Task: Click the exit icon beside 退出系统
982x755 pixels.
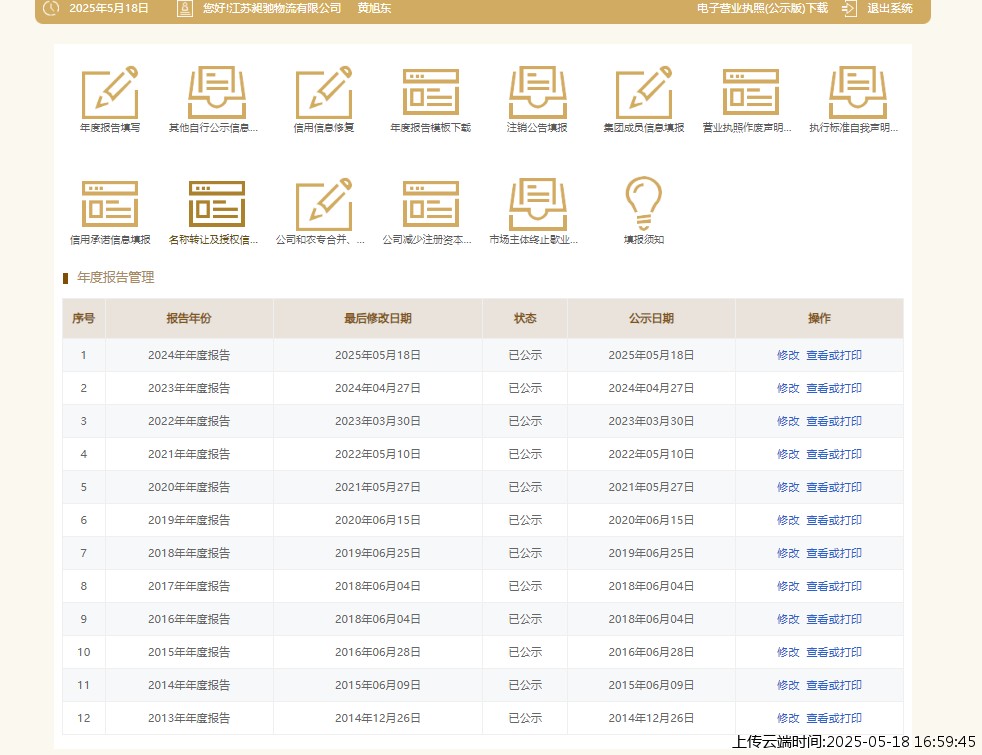Action: 849,8
